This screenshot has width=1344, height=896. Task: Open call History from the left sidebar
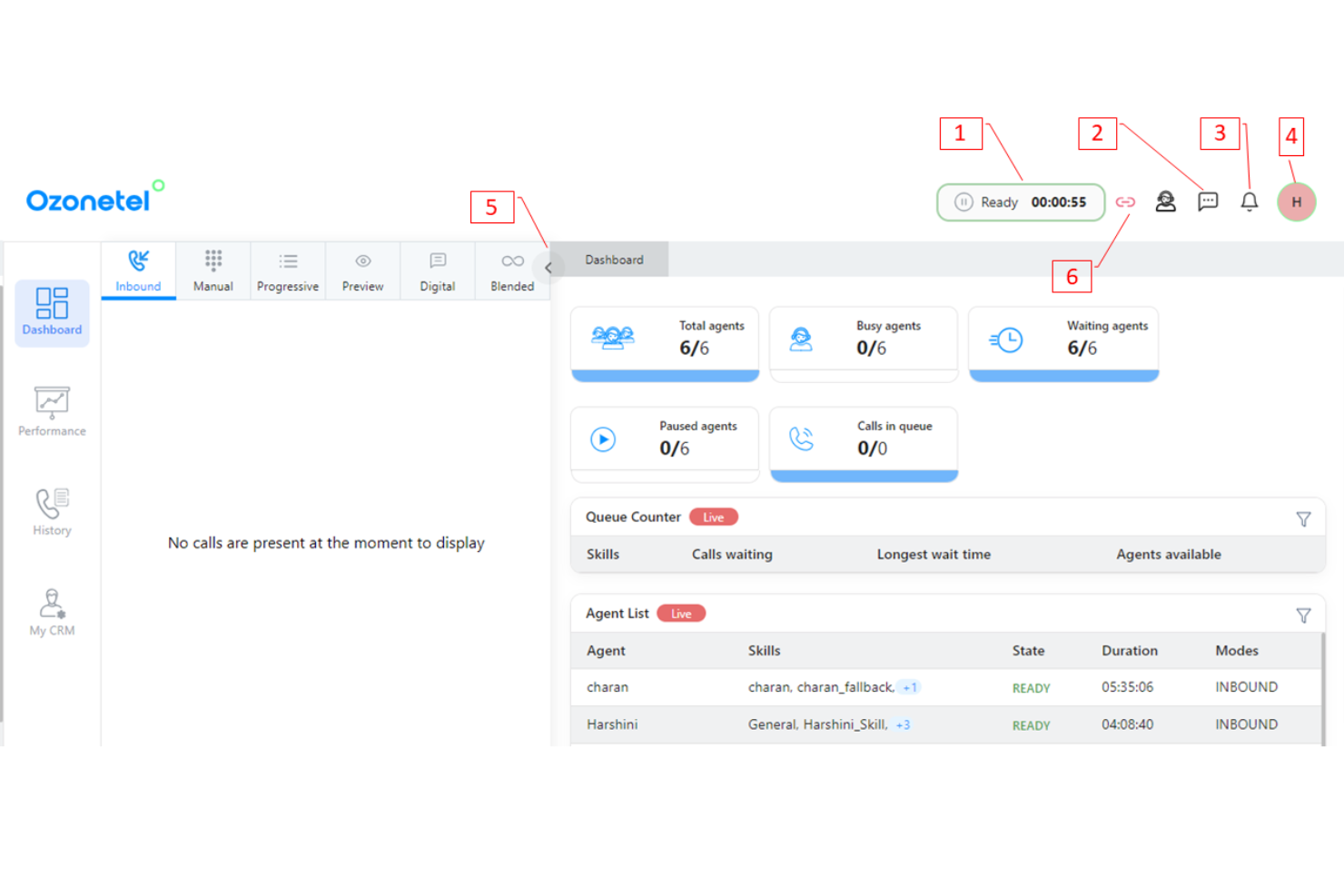point(51,510)
